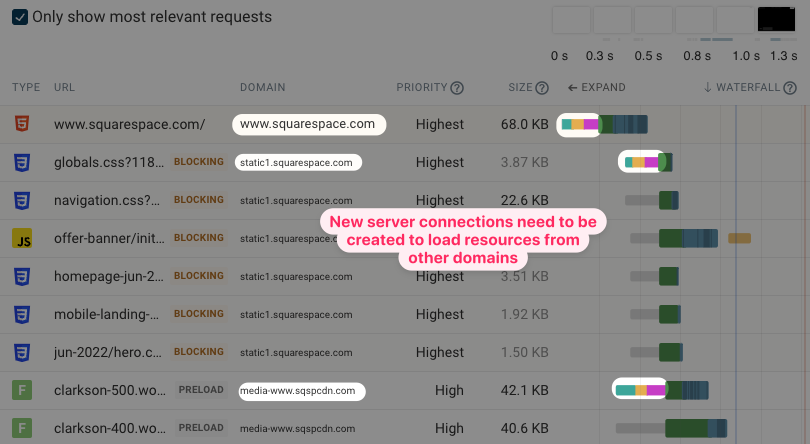Uncheck Only show most relevant requests
Screen dimensions: 810x444
click(20, 17)
